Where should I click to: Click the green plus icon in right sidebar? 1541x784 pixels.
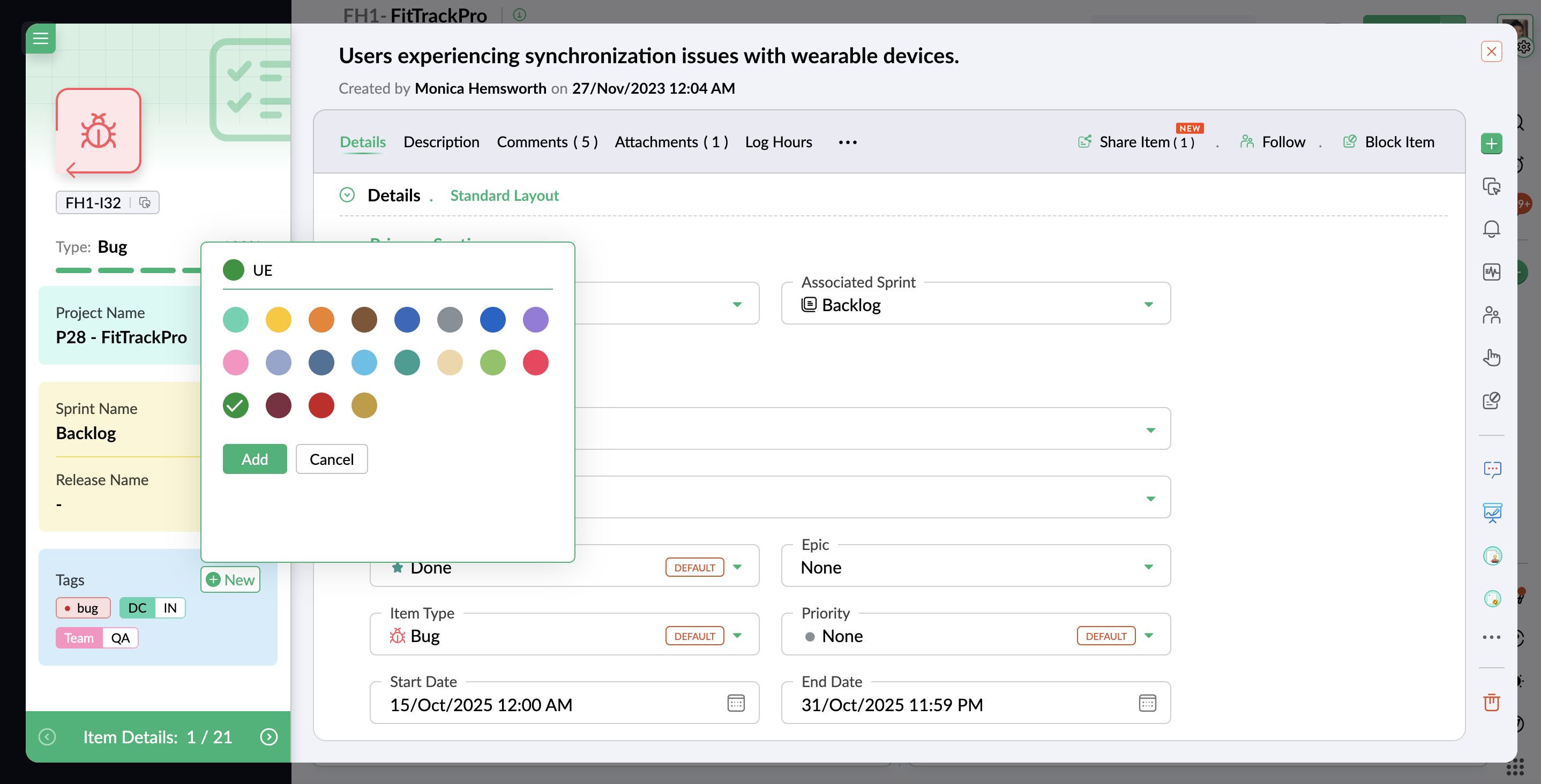(1491, 144)
